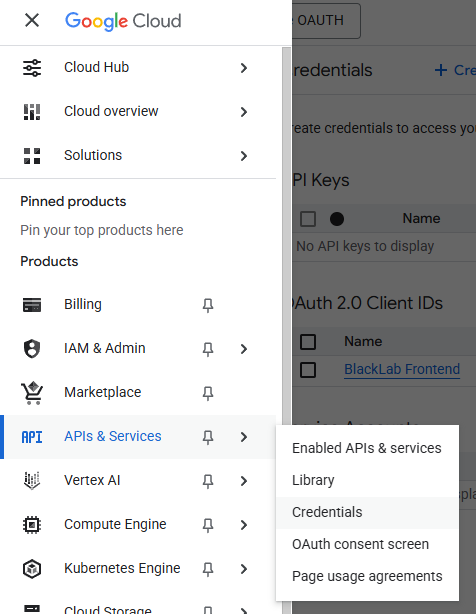Pin Compute Engine to pinned products
476x614 pixels.
(208, 525)
